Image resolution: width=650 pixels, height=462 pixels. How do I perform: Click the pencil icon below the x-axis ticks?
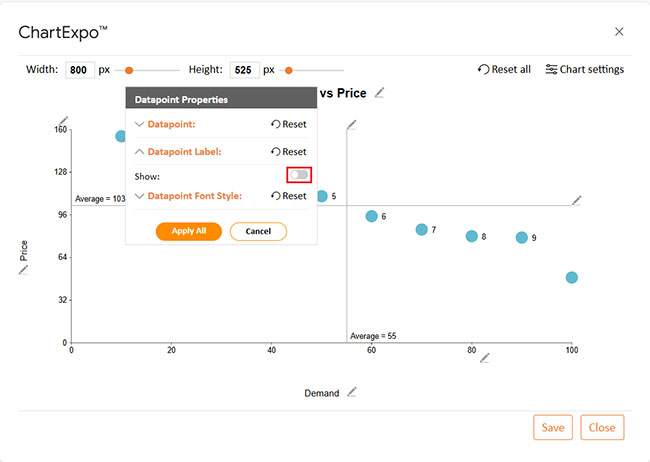coord(485,358)
